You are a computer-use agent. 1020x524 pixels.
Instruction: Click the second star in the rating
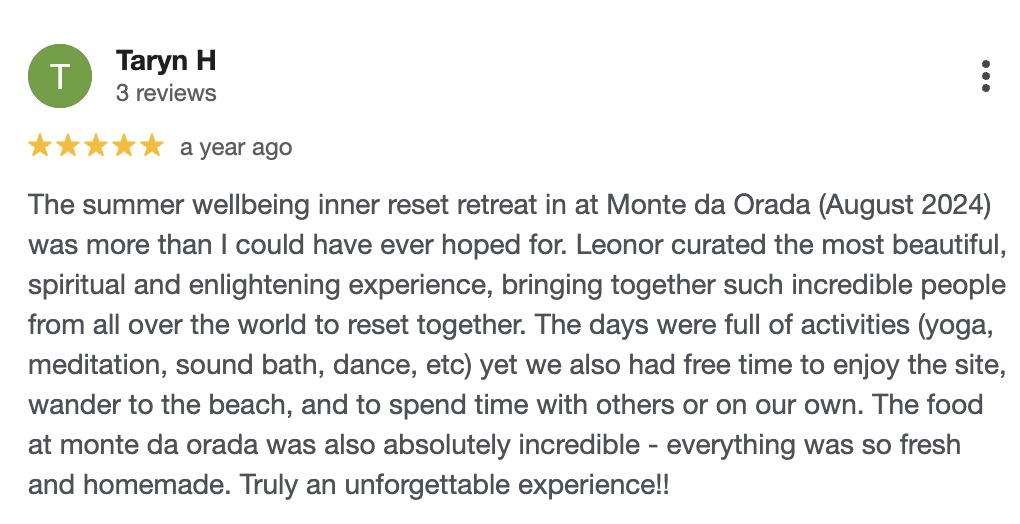coord(68,147)
